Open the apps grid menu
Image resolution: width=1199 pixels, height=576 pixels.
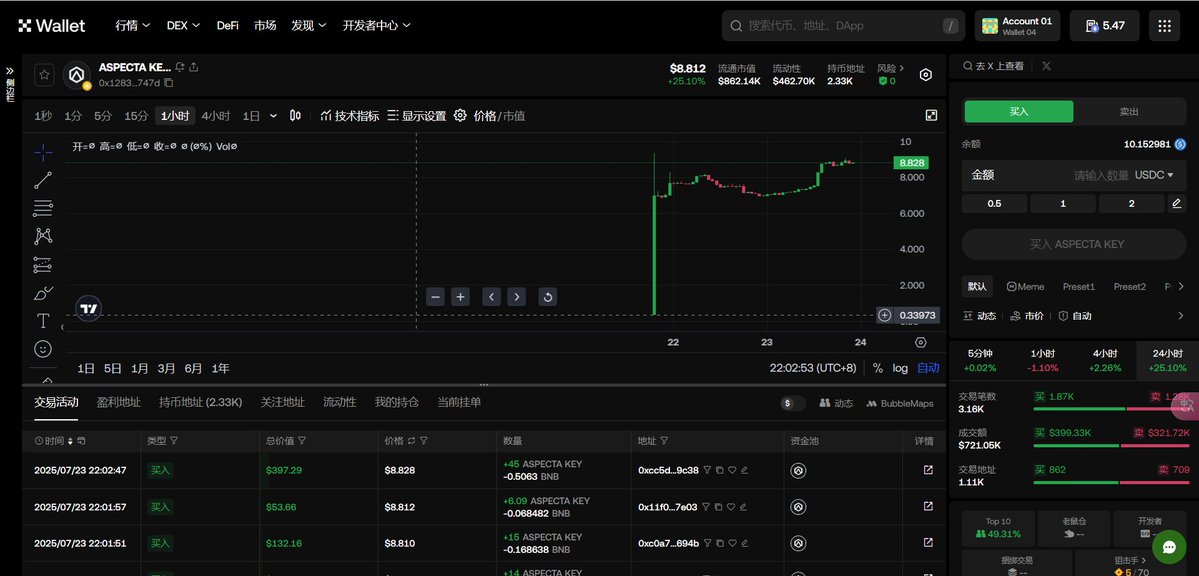point(1165,26)
